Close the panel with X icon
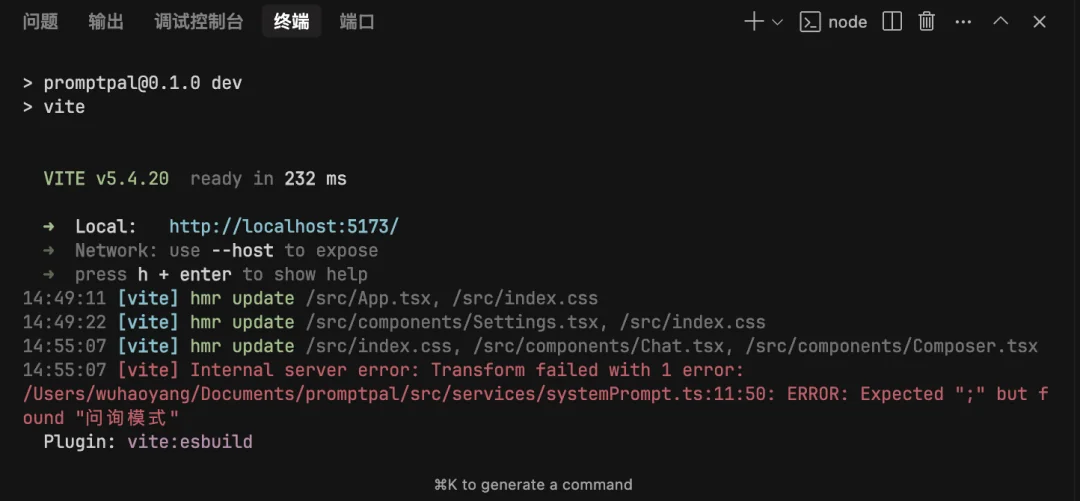 click(x=1039, y=22)
